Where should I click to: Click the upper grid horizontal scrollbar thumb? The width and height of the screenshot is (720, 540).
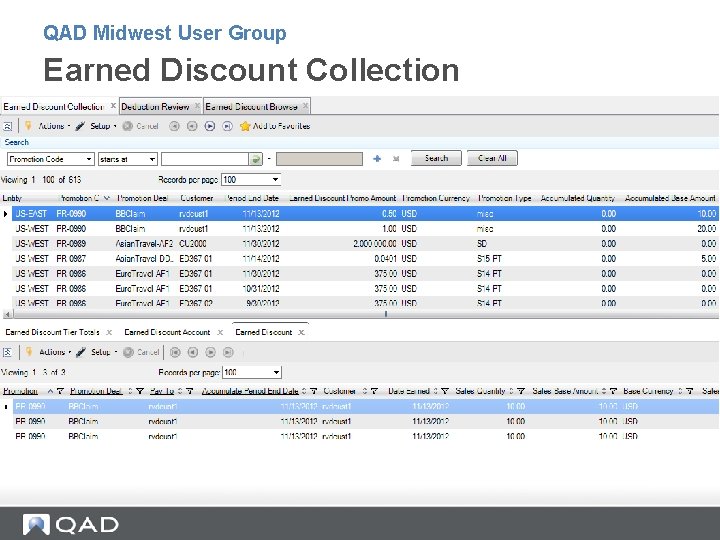[x=386, y=314]
